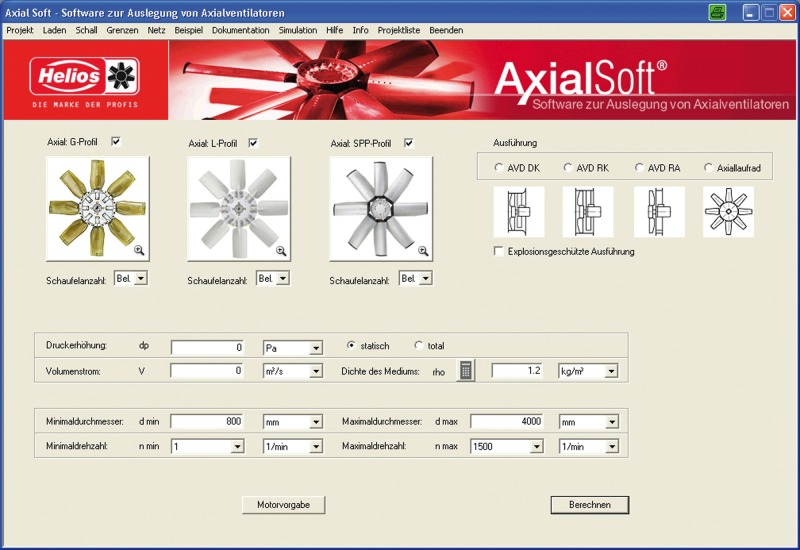Image resolution: width=800 pixels, height=550 pixels.
Task: Uncheck the Axial L-Profil checkbox
Action: pyautogui.click(x=253, y=143)
